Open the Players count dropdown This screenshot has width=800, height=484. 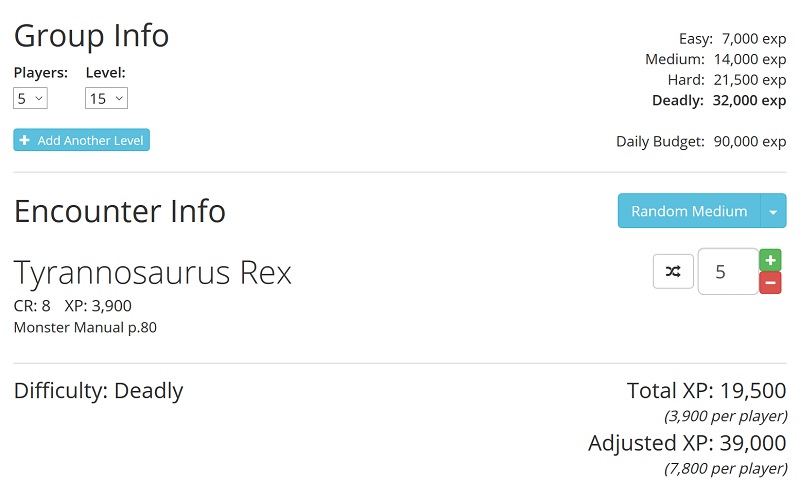(x=31, y=98)
